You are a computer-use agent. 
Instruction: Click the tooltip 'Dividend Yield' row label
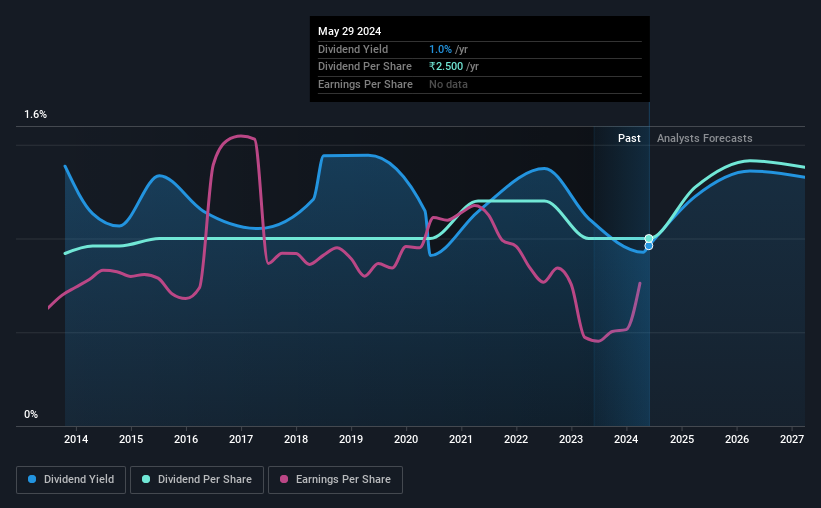[353, 49]
